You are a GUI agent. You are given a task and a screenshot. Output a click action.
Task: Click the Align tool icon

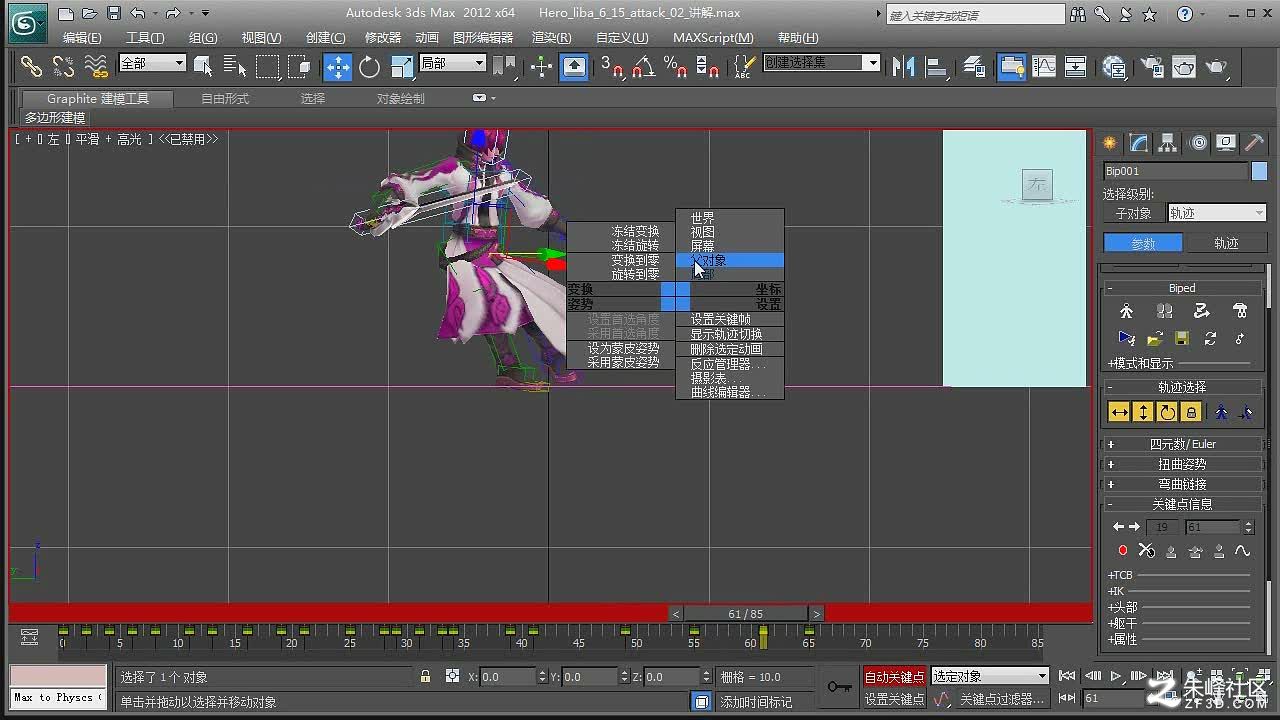pyautogui.click(x=936, y=66)
